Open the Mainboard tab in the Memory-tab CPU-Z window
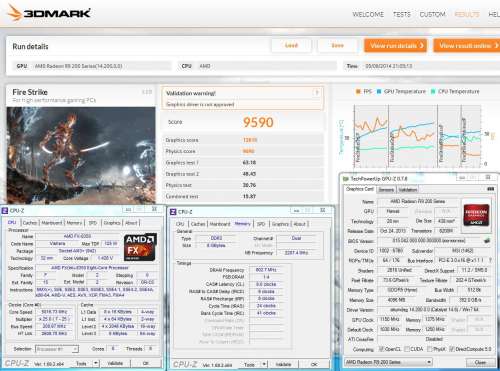Screen dimensions: 500x371 (220, 224)
